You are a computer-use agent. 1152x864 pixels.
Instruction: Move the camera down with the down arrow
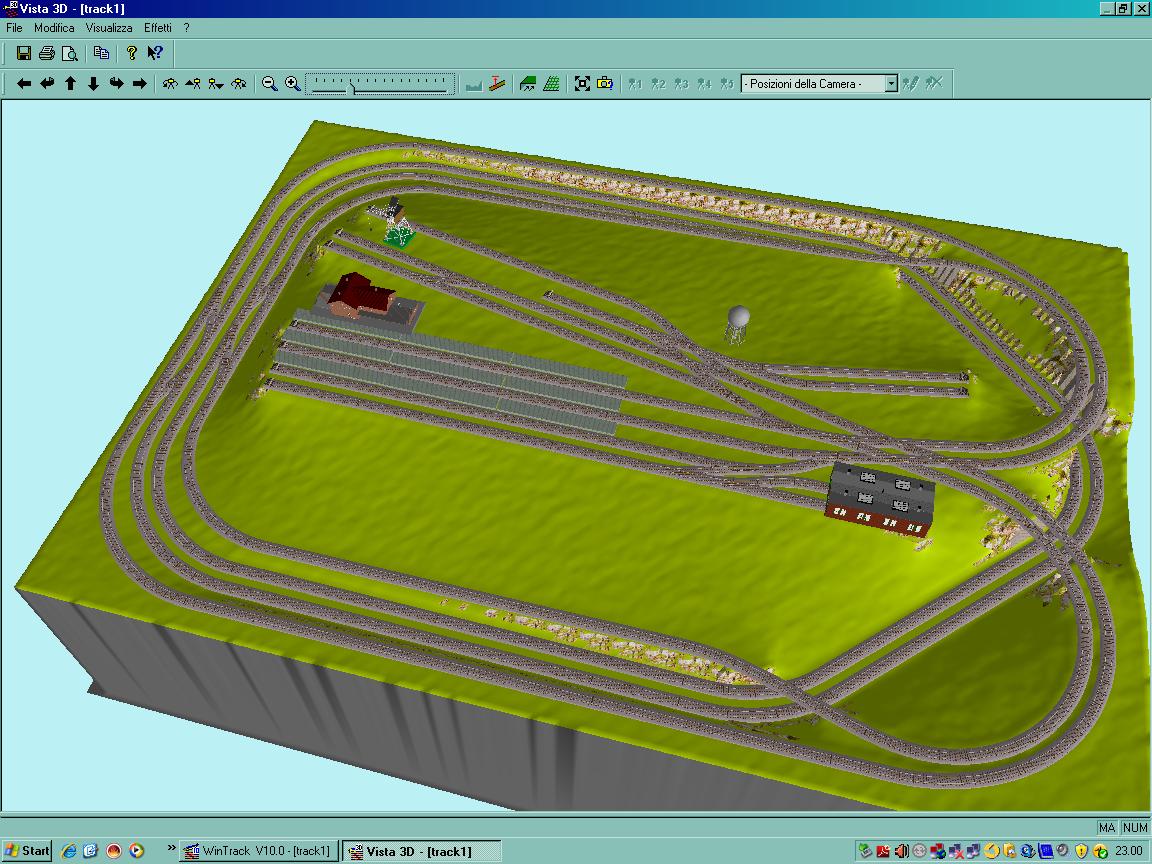(93, 84)
